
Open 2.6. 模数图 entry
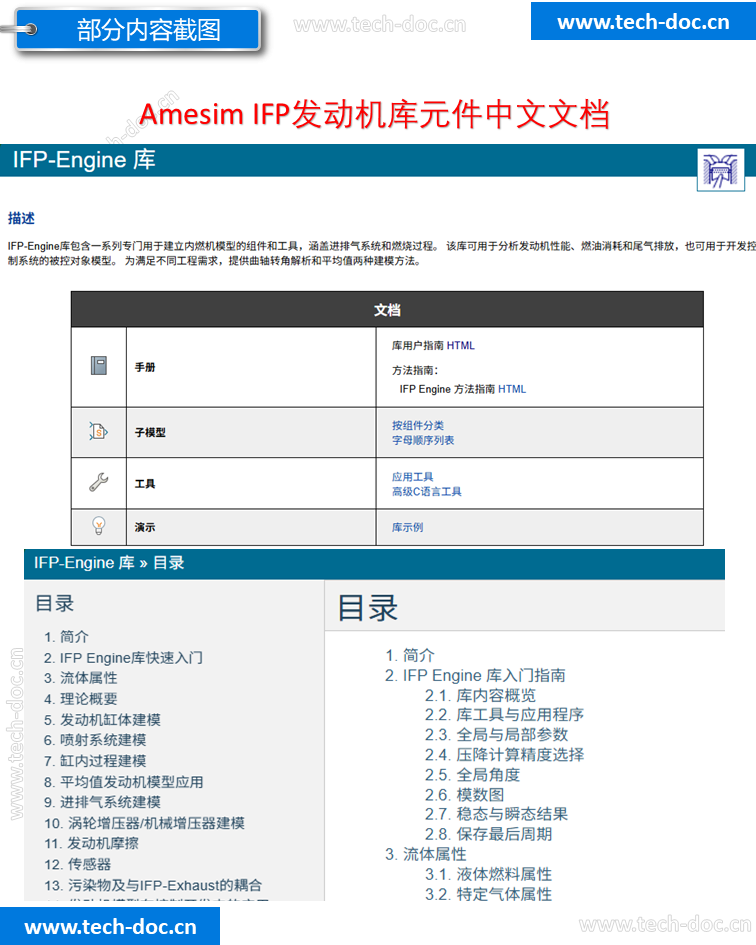464,795
